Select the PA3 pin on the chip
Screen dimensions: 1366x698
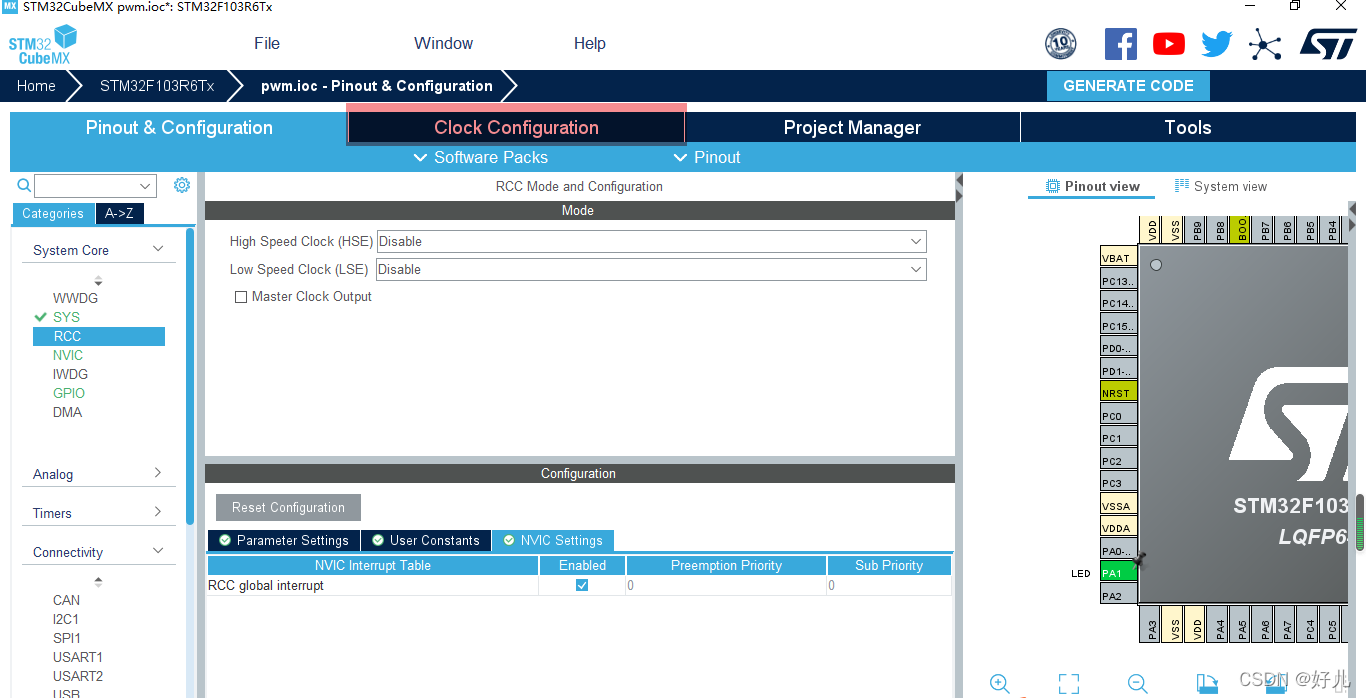[1151, 624]
